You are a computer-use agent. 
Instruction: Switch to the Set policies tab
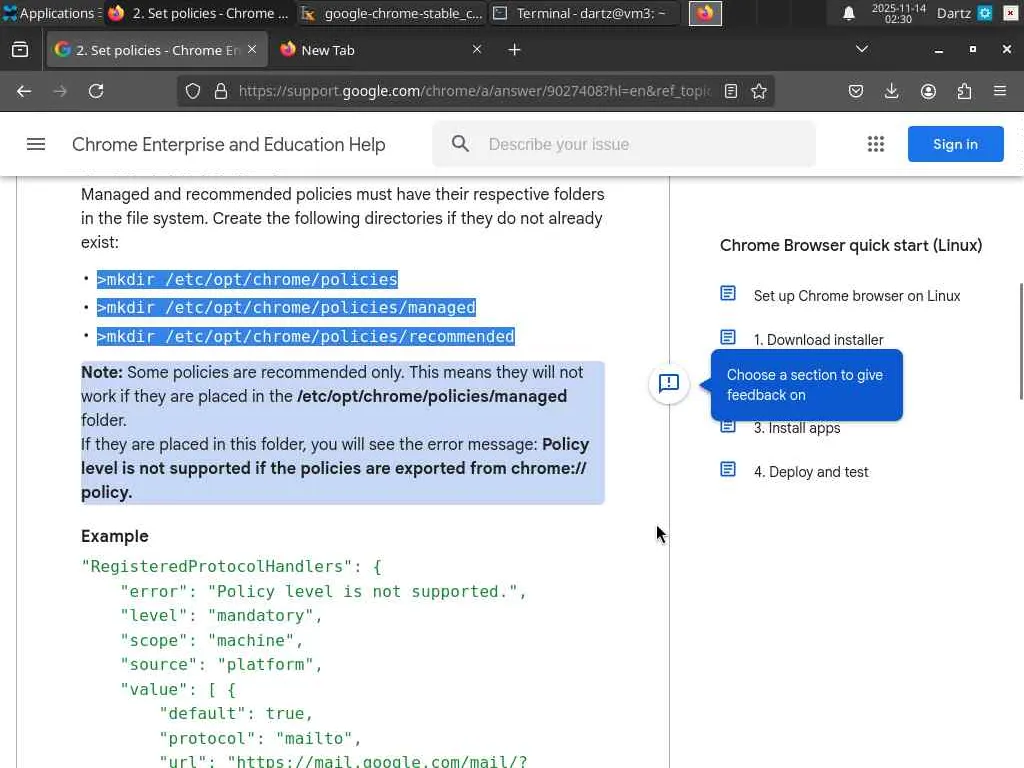coord(157,50)
